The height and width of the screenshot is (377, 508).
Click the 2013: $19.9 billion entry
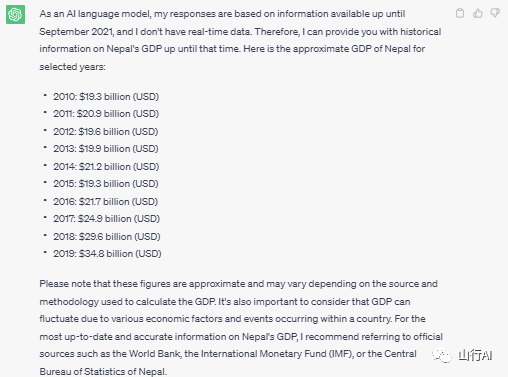tap(106, 149)
